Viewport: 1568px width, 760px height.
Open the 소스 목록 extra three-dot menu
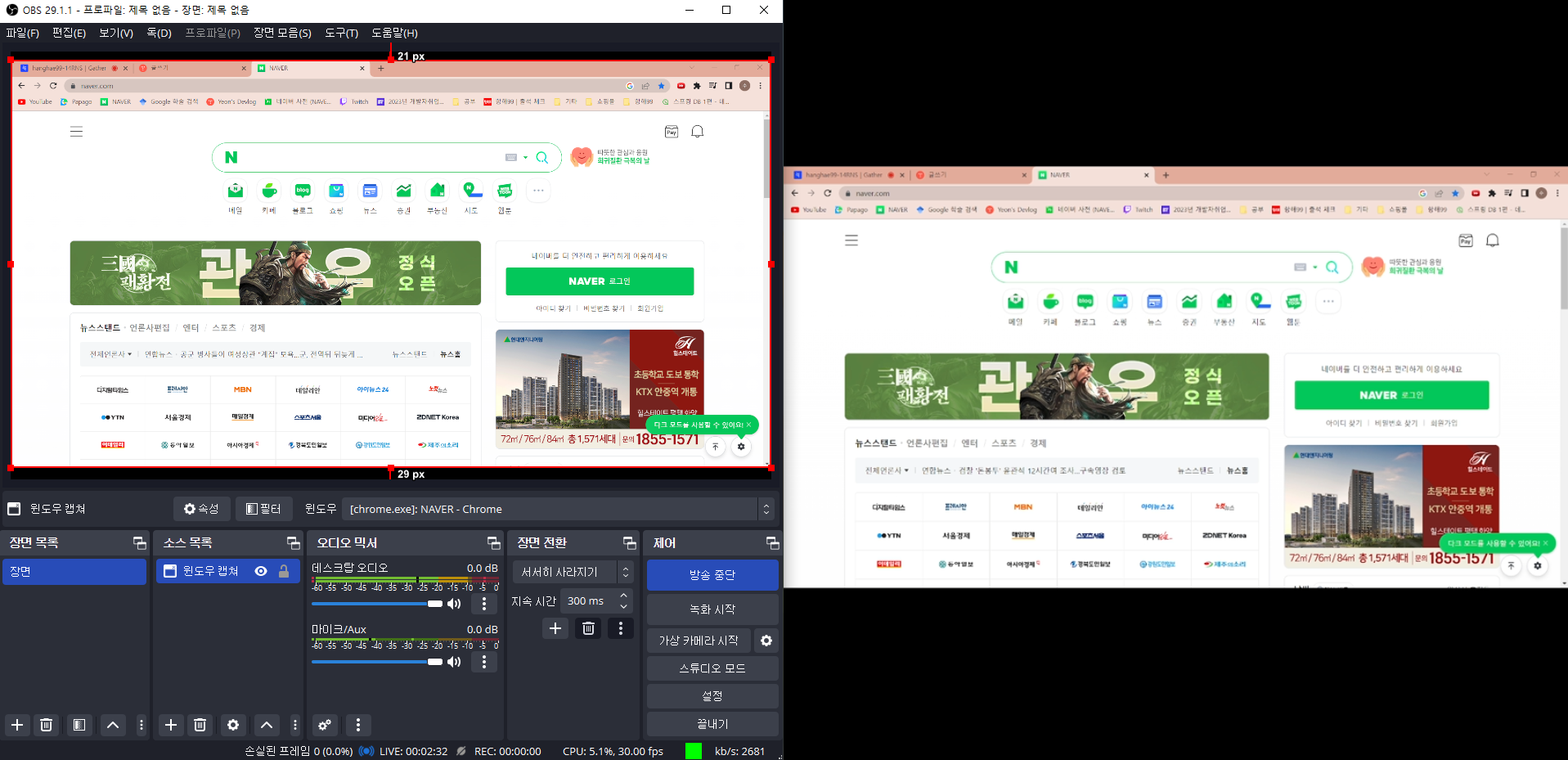pos(295,725)
